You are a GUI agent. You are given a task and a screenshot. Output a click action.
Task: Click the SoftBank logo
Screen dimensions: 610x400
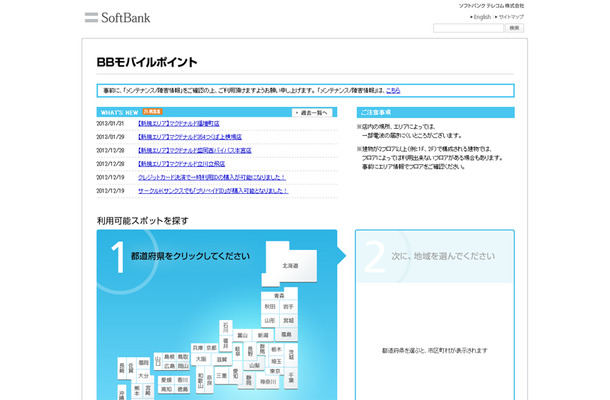click(x=117, y=18)
